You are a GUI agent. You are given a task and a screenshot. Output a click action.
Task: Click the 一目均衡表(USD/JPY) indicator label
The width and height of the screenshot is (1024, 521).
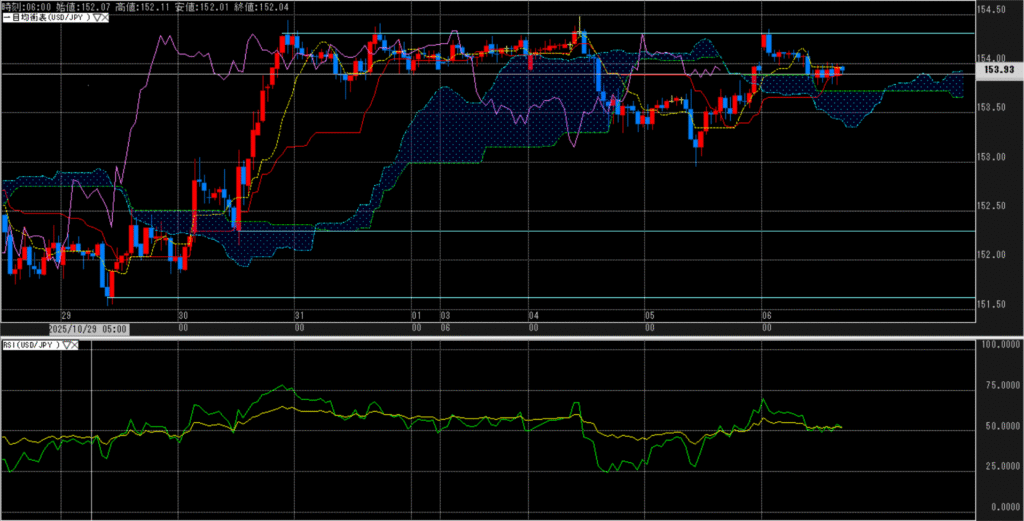click(46, 18)
